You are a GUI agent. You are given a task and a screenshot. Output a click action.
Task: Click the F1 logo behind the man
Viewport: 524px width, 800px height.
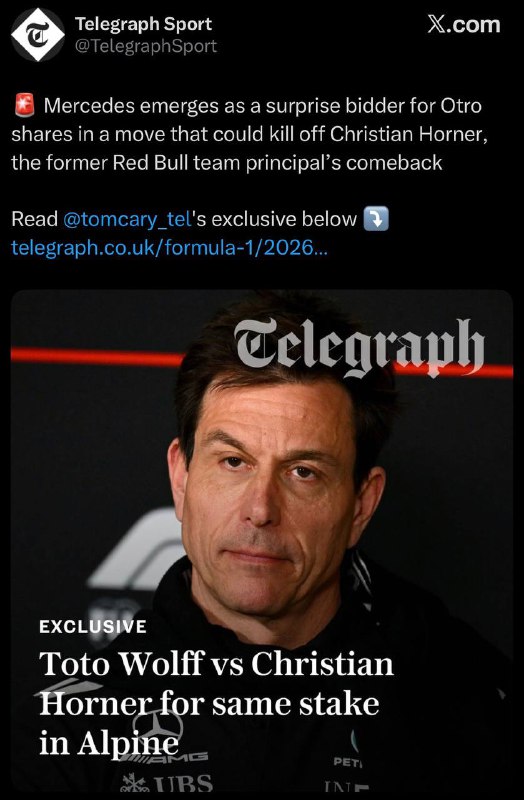tap(137, 549)
